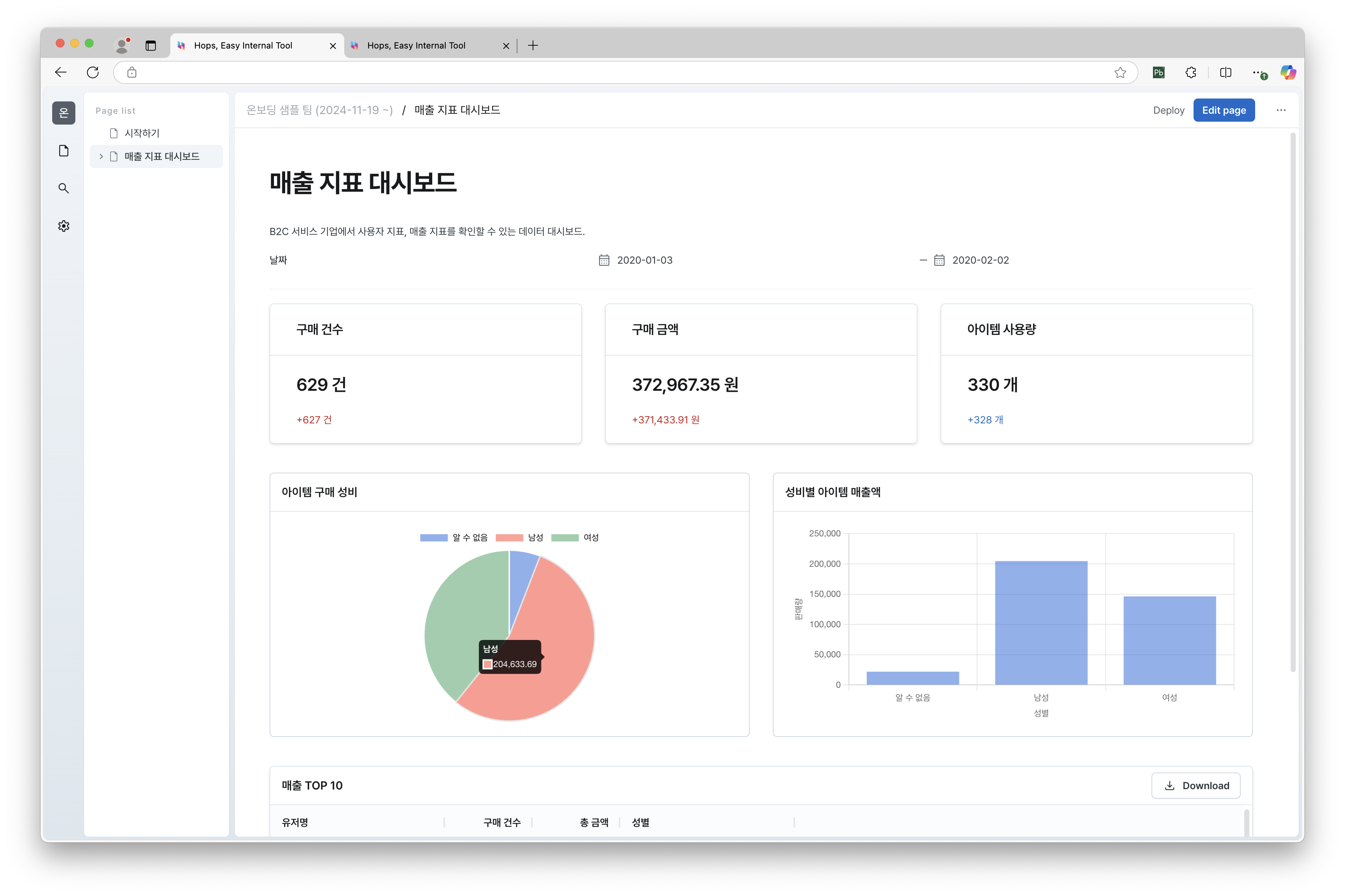
Task: Open the 온보딩 샘플 팀 breadcrumb link
Action: (x=319, y=110)
